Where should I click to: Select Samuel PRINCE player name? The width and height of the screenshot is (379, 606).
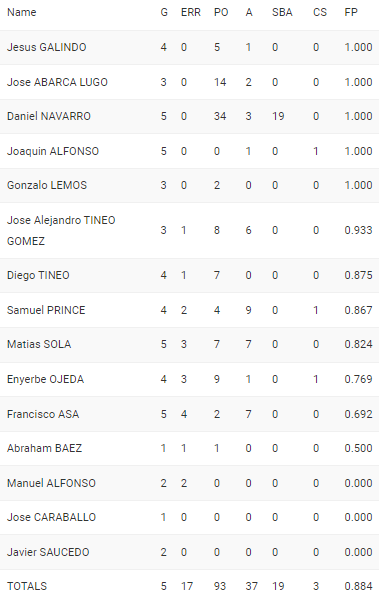point(46,310)
